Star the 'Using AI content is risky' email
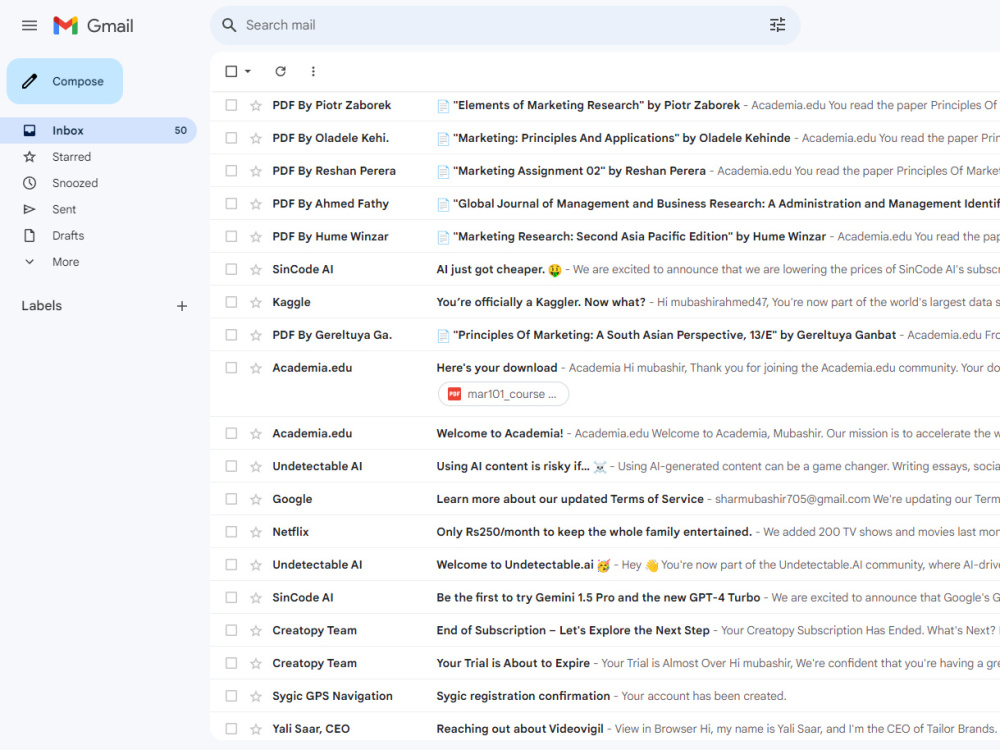 [256, 467]
